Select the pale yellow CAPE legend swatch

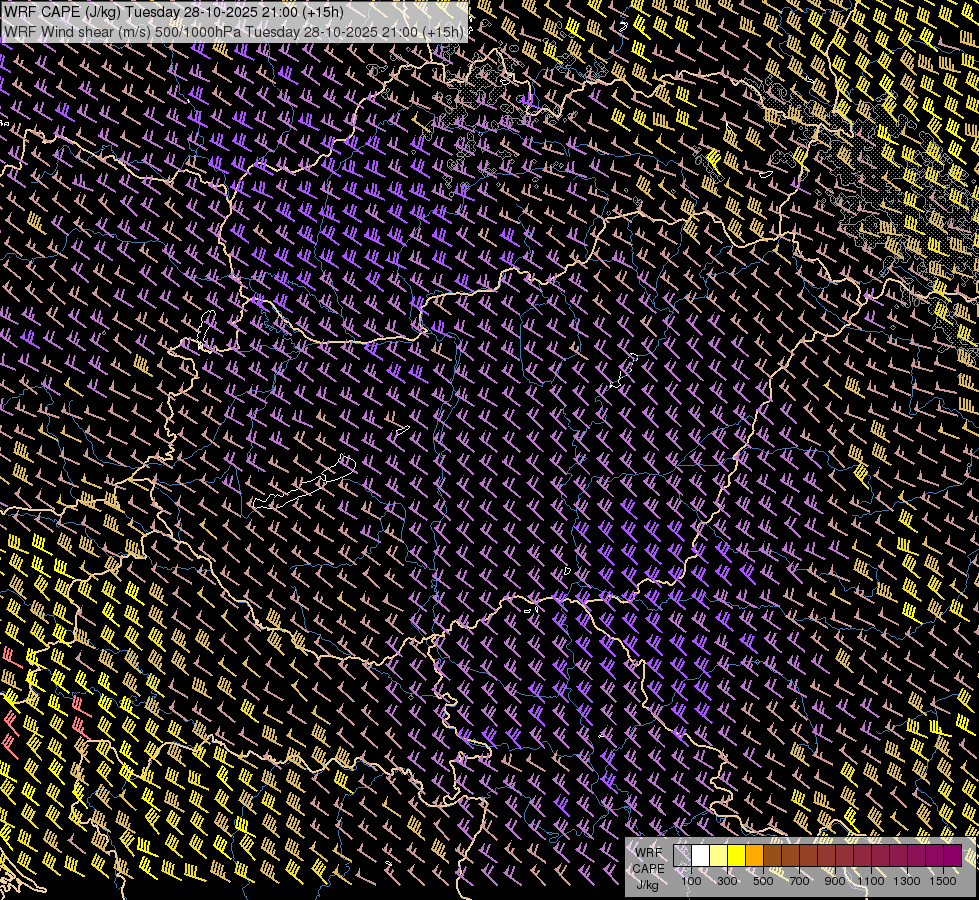(x=719, y=856)
